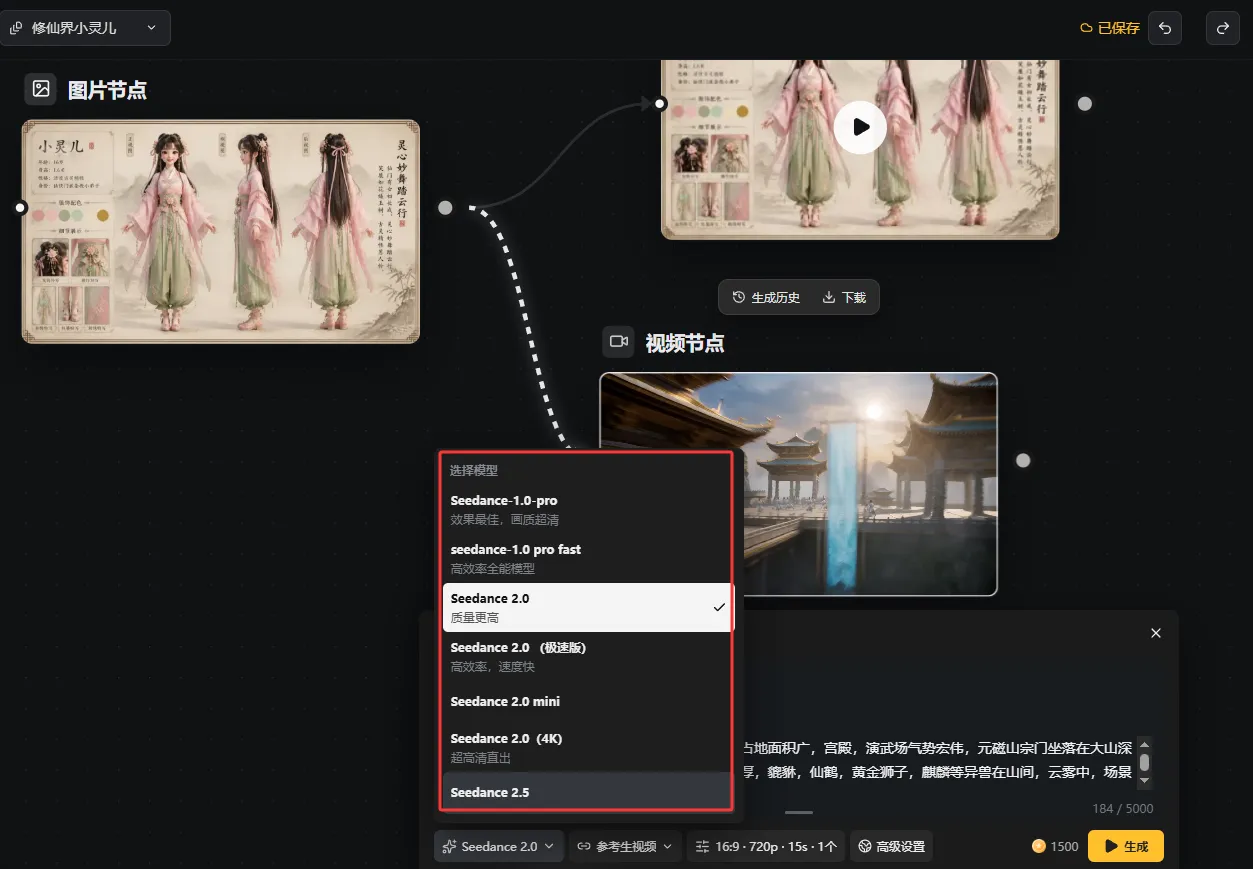This screenshot has height=869, width=1253.
Task: Close the prompt panel with the X
Action: (1156, 633)
